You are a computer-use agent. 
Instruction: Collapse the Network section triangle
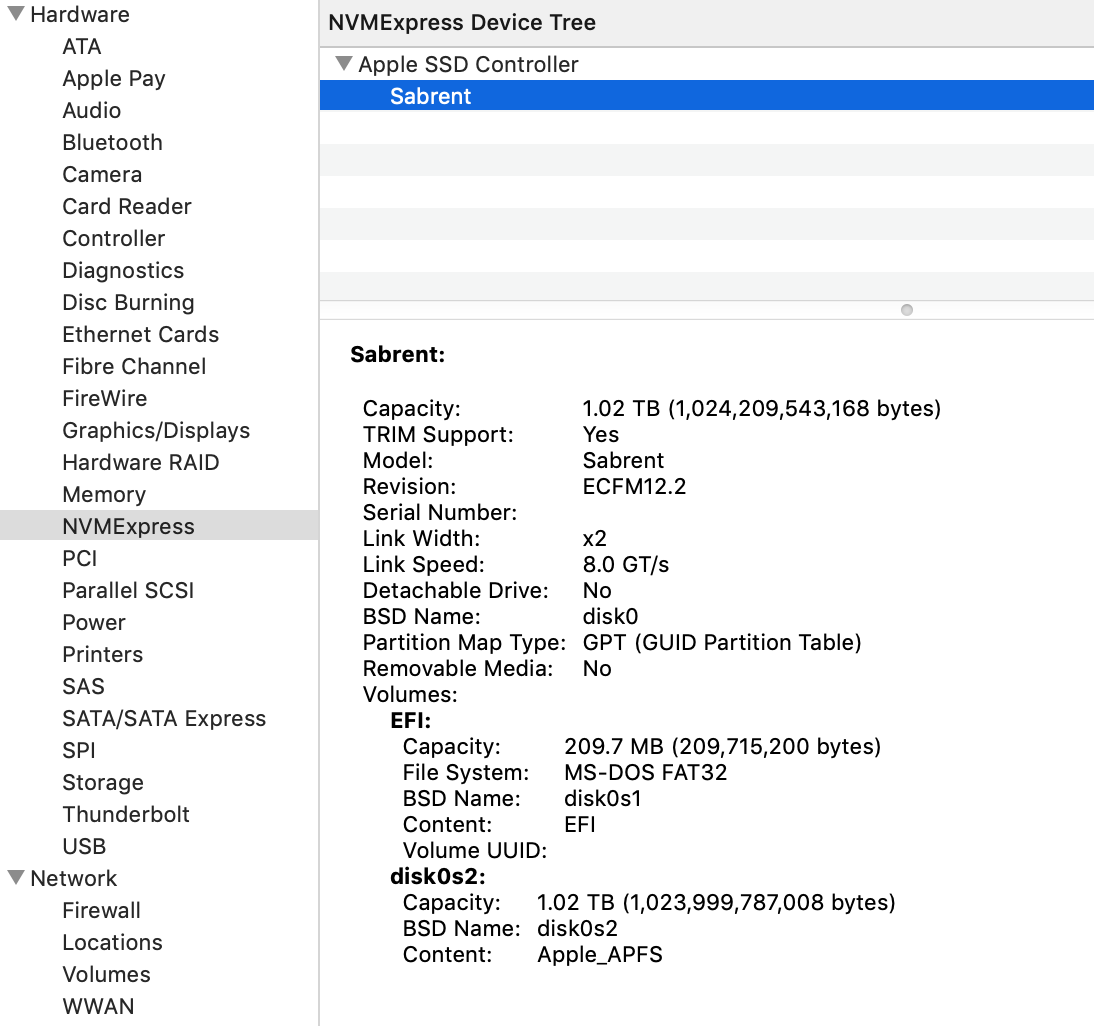[16, 877]
